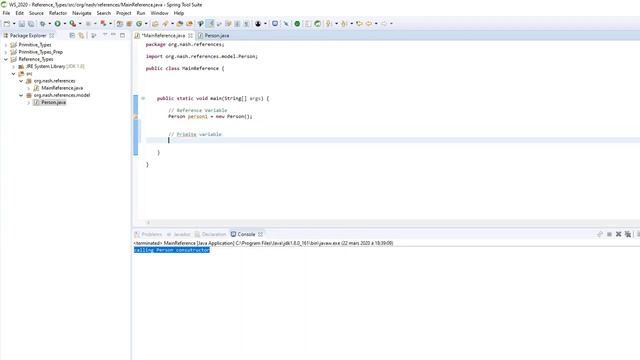Click the New Java Class green icon
Screen dimensions: 640x360
click(139, 24)
